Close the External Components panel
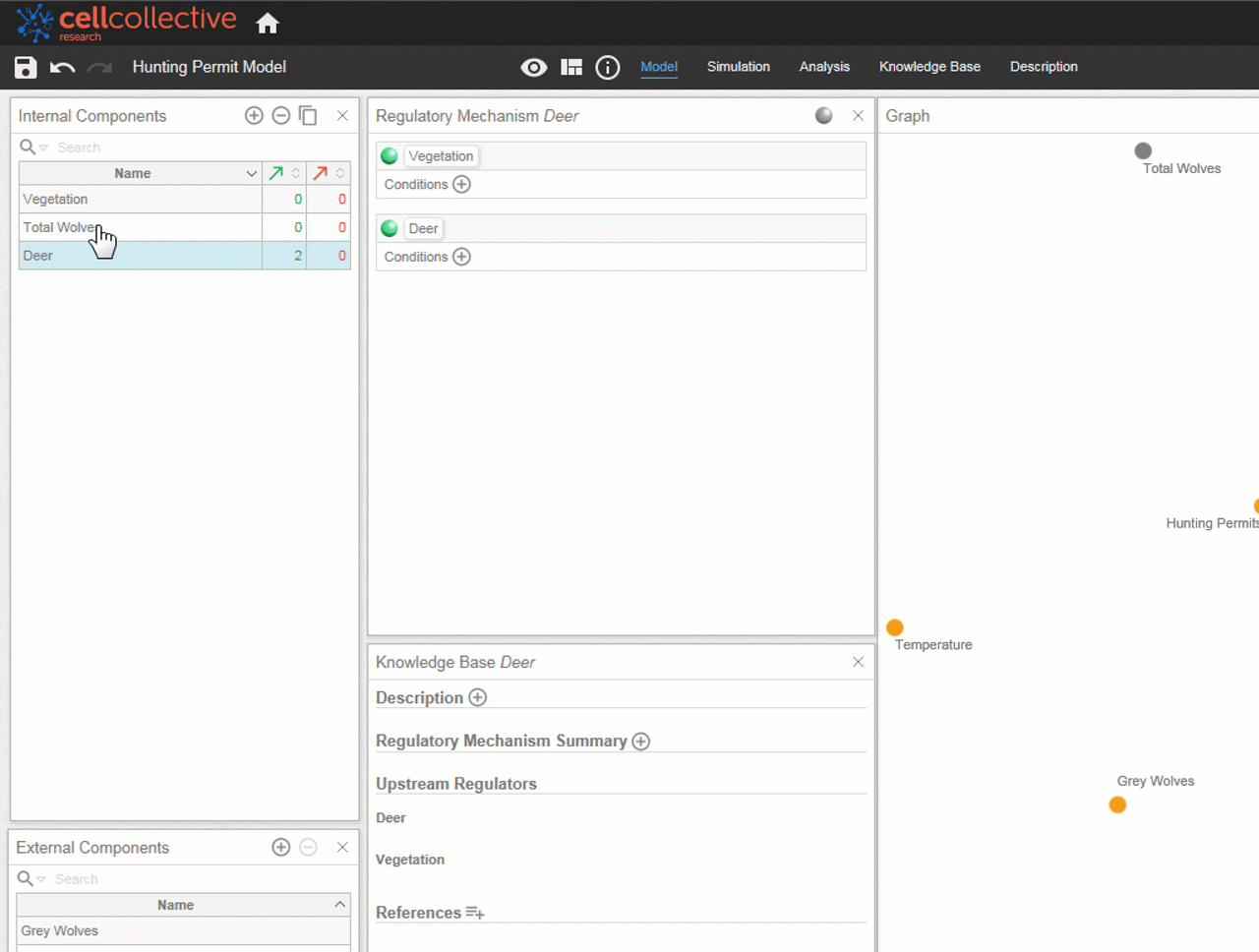This screenshot has height=952, width=1259. coord(342,848)
